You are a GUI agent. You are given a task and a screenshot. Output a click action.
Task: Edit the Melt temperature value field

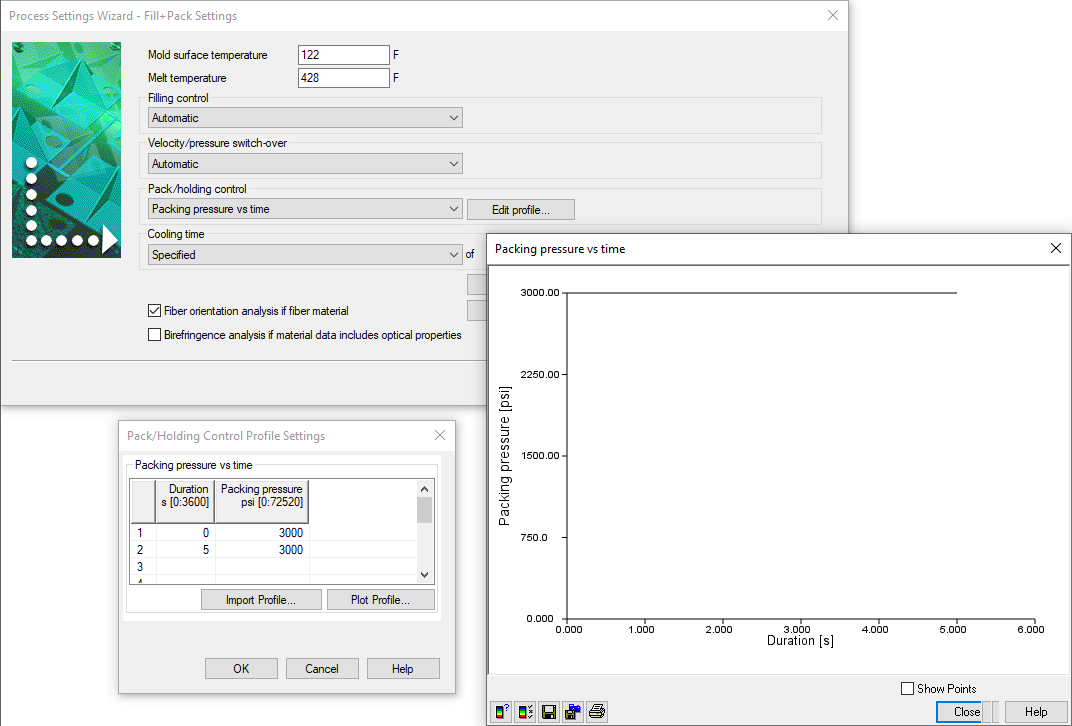343,77
